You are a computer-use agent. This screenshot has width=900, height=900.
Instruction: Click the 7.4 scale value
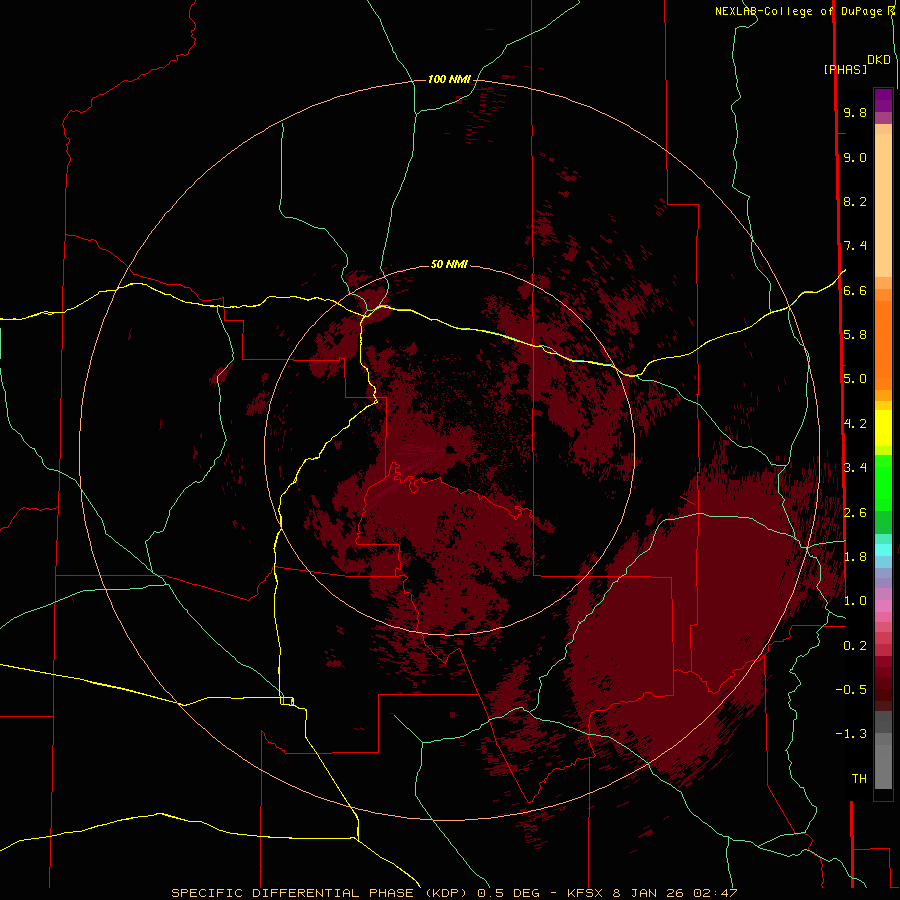(x=855, y=246)
